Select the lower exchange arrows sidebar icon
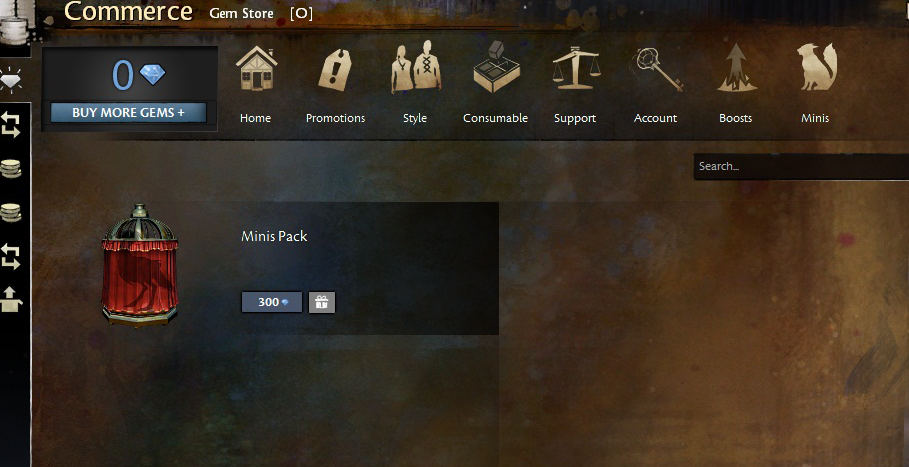 [11, 257]
